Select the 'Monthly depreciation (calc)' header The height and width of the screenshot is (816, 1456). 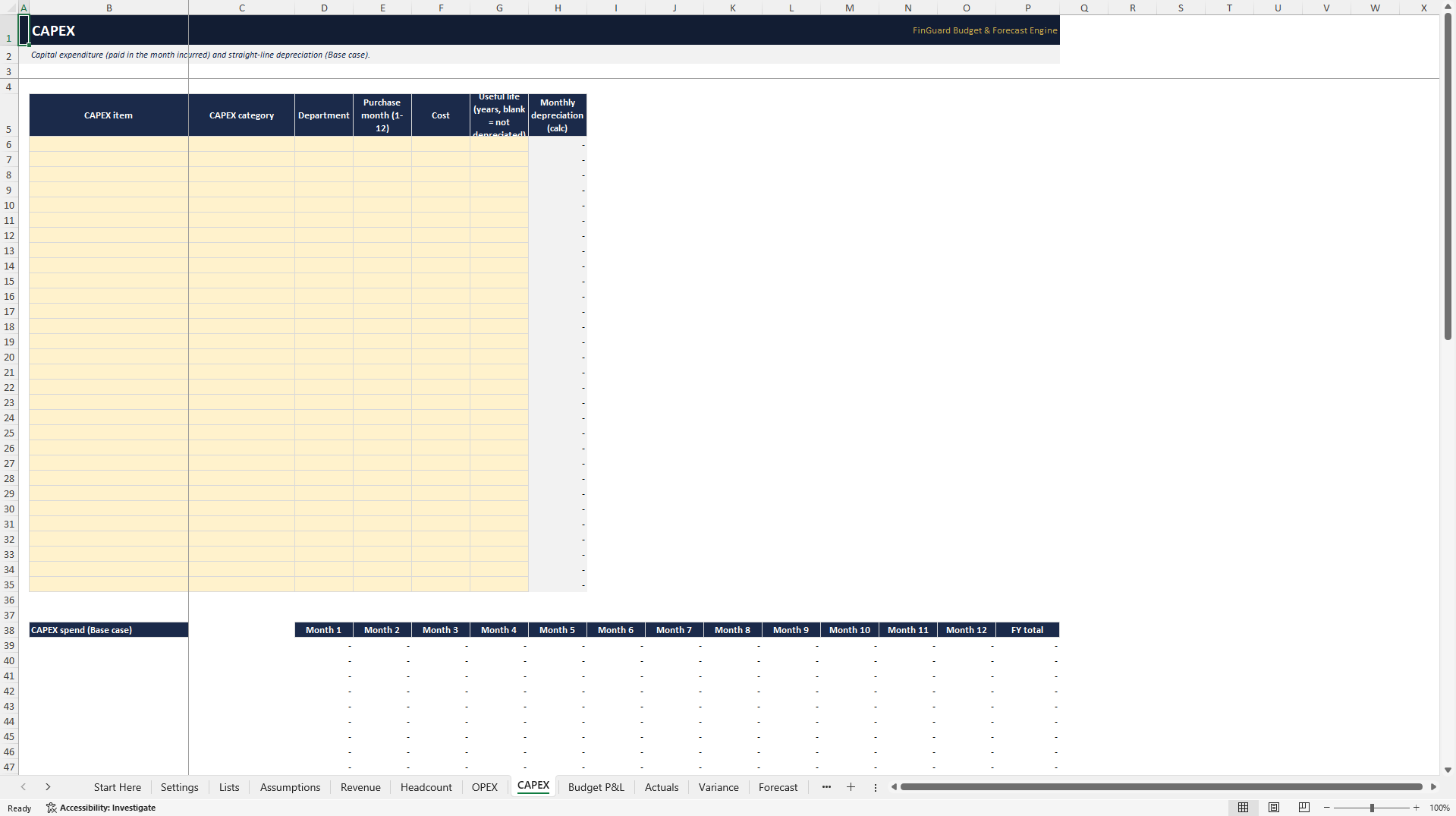(558, 115)
